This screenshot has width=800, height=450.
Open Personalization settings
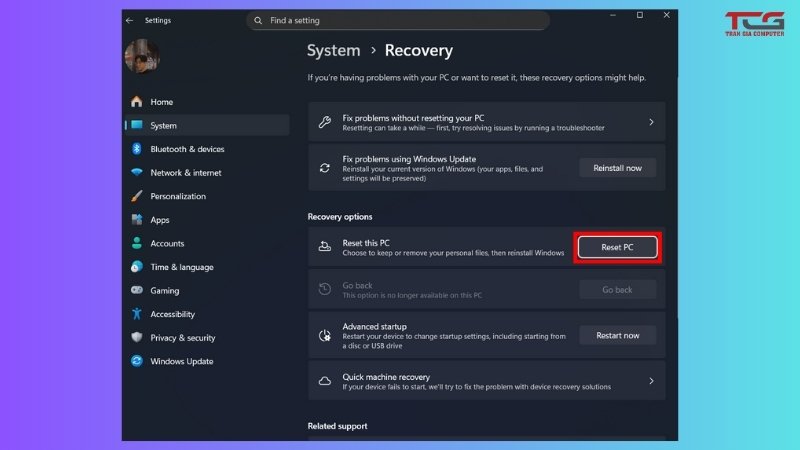(x=178, y=196)
